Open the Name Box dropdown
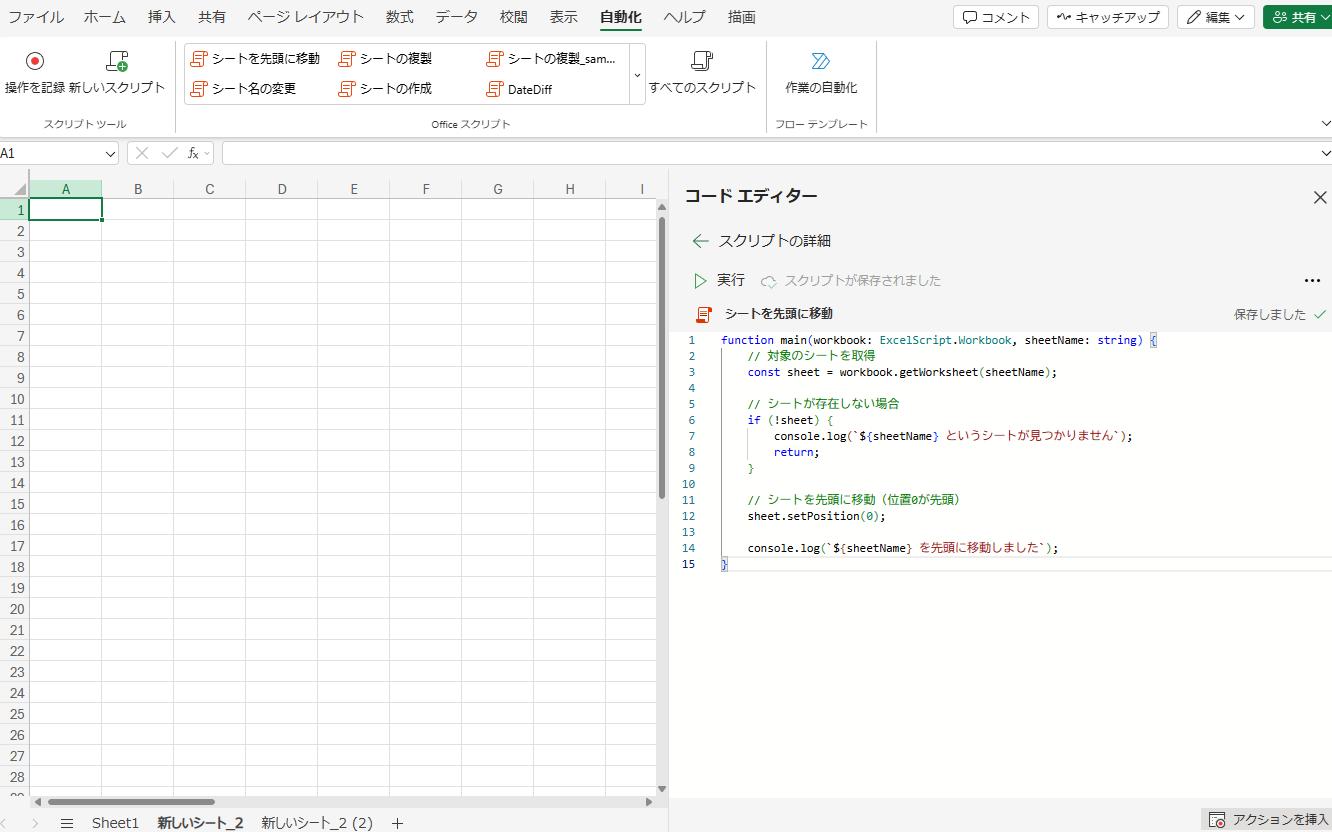The height and width of the screenshot is (832, 1332). click(x=111, y=152)
